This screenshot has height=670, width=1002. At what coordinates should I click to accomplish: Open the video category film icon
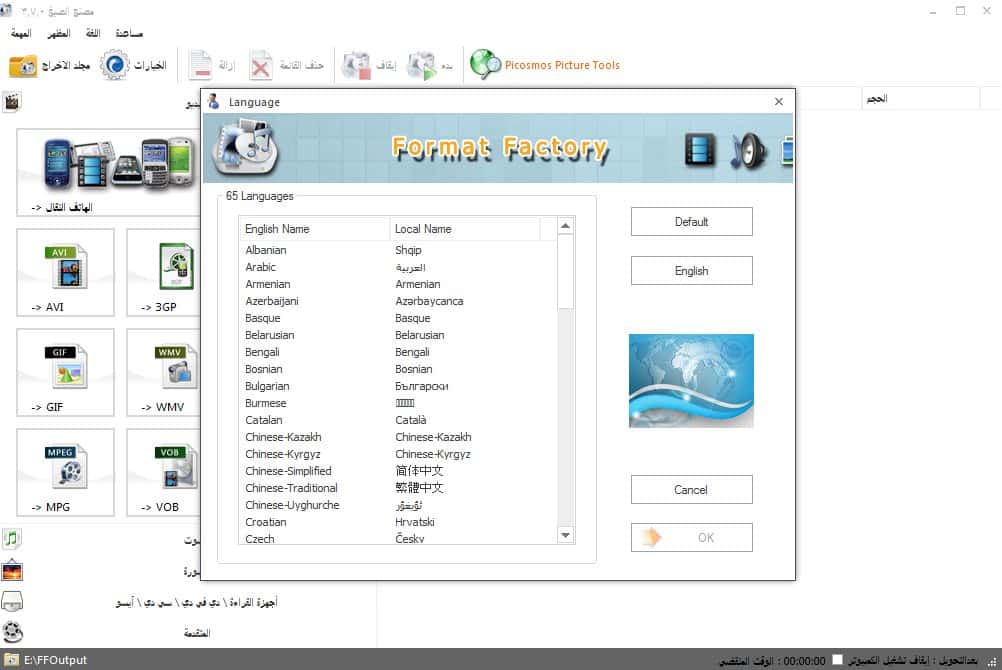pos(12,102)
